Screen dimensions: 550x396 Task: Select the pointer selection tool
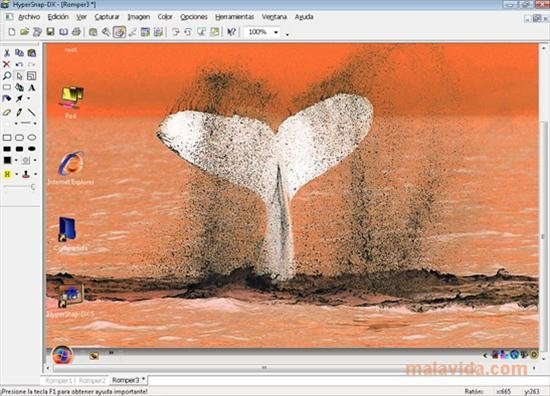pyautogui.click(x=19, y=76)
